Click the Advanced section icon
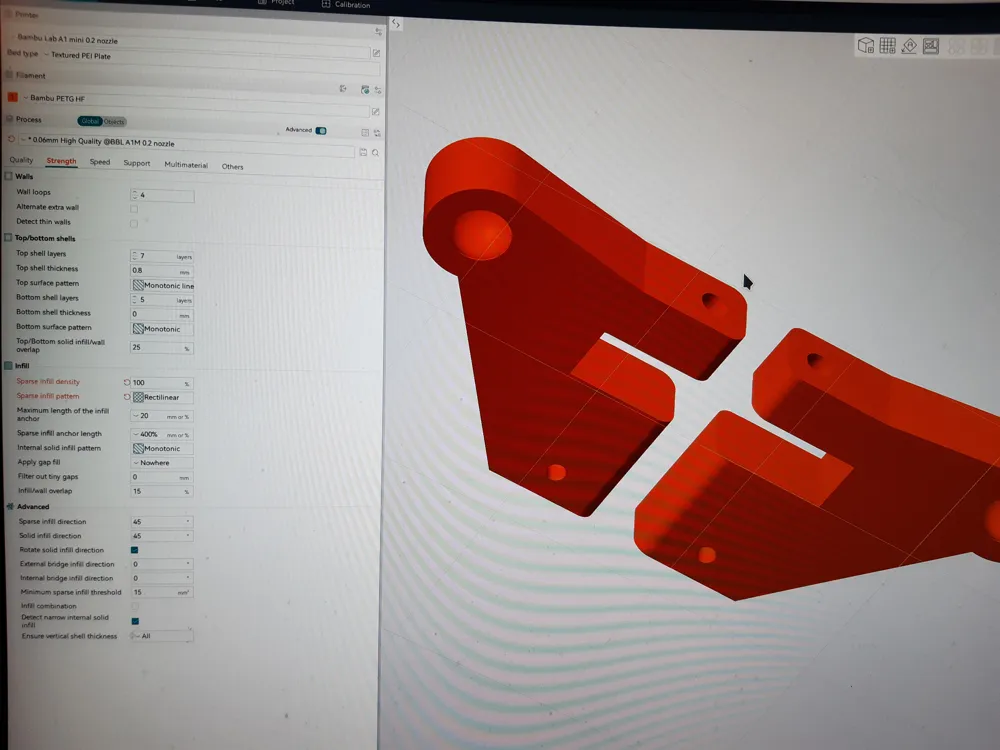Image resolution: width=1000 pixels, height=750 pixels. 10,506
